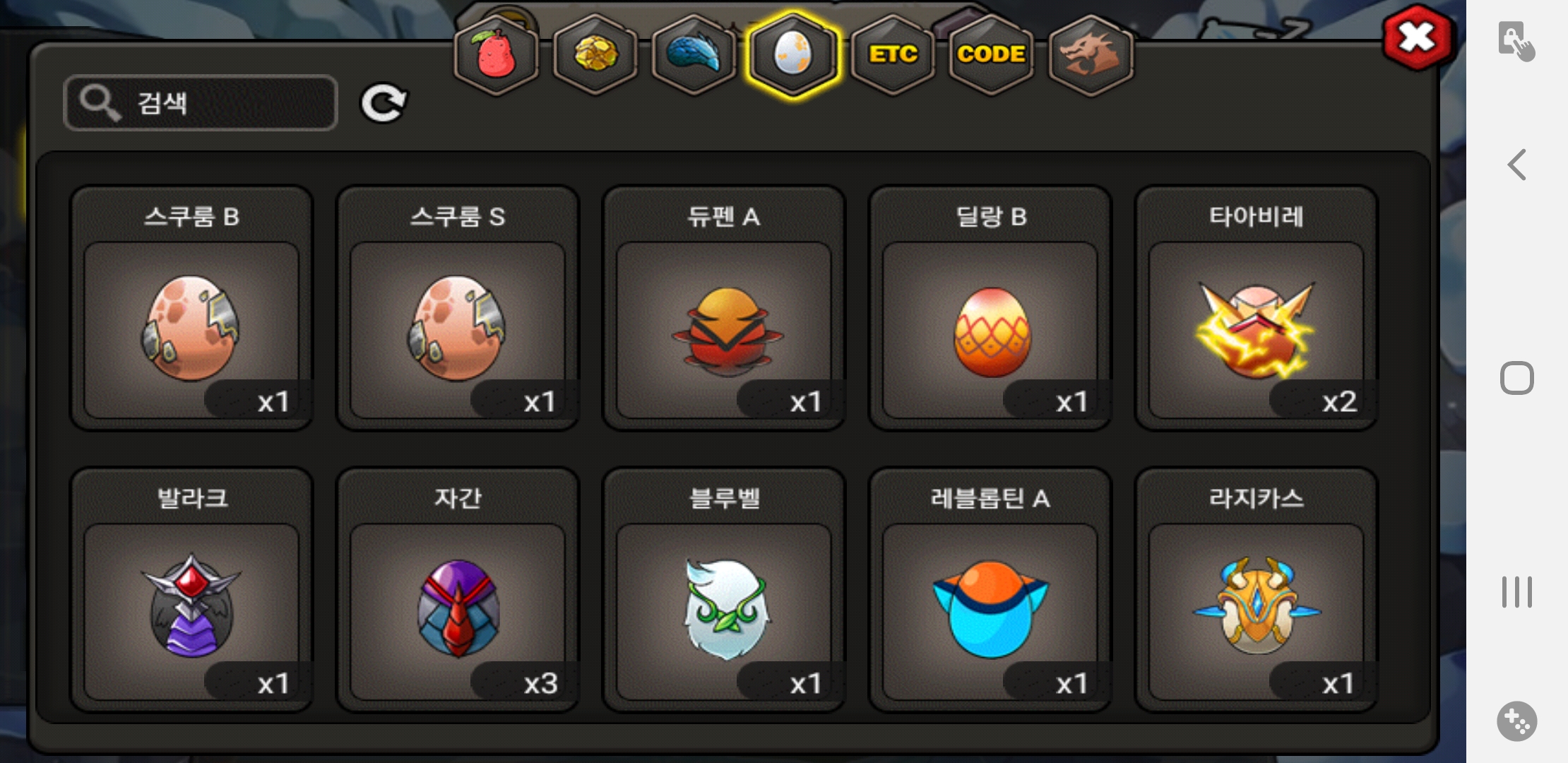The height and width of the screenshot is (763, 1568).
Task: Close the inventory with the red X
Action: (x=1417, y=37)
